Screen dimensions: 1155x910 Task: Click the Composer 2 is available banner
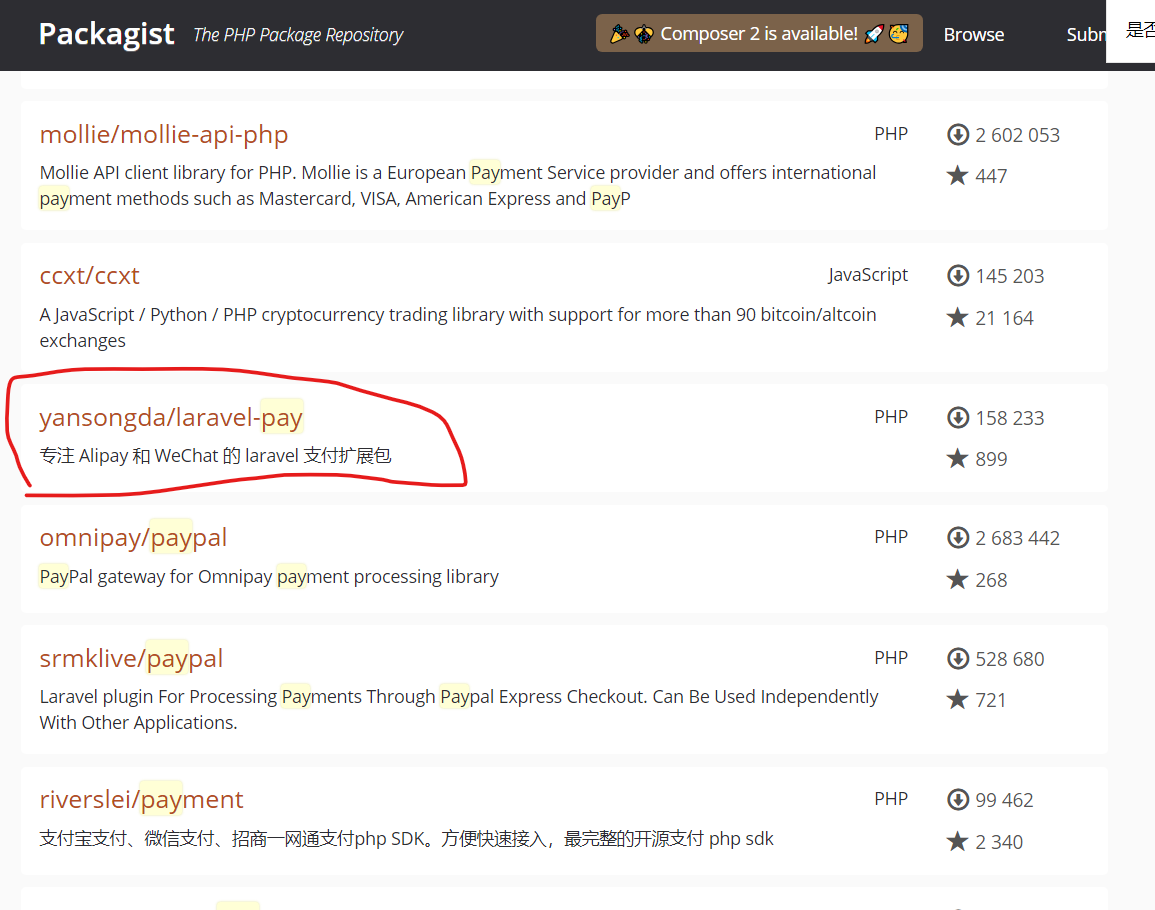click(759, 34)
